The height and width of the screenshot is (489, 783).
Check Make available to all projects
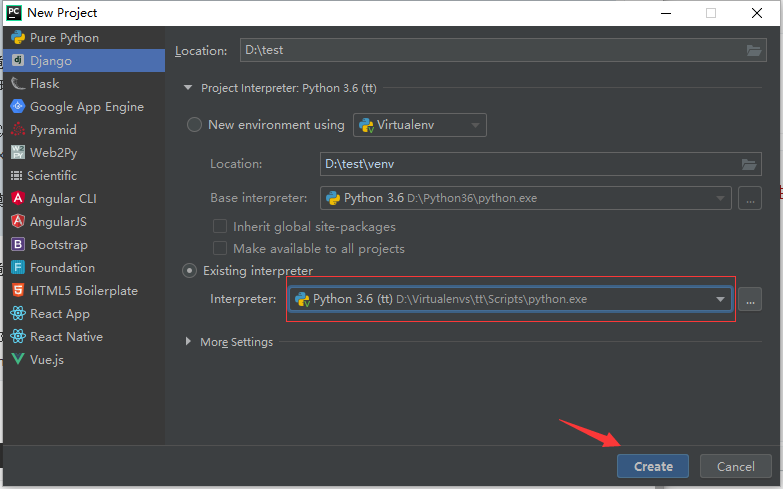coord(220,248)
